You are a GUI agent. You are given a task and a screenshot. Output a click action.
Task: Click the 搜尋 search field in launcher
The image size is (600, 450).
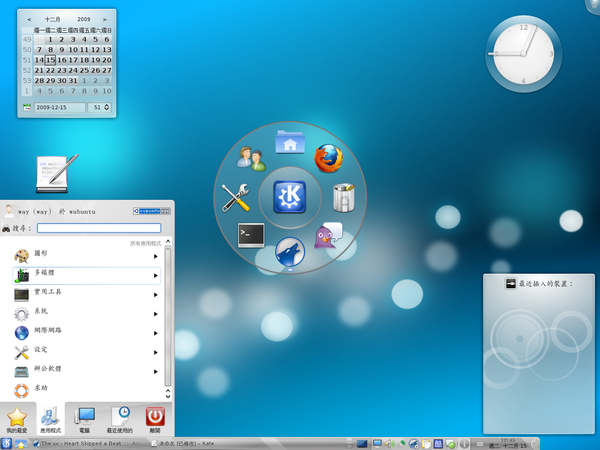point(105,228)
